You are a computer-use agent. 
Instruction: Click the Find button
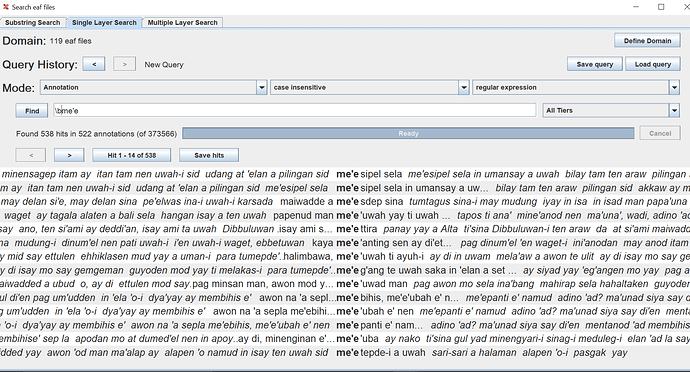32,111
